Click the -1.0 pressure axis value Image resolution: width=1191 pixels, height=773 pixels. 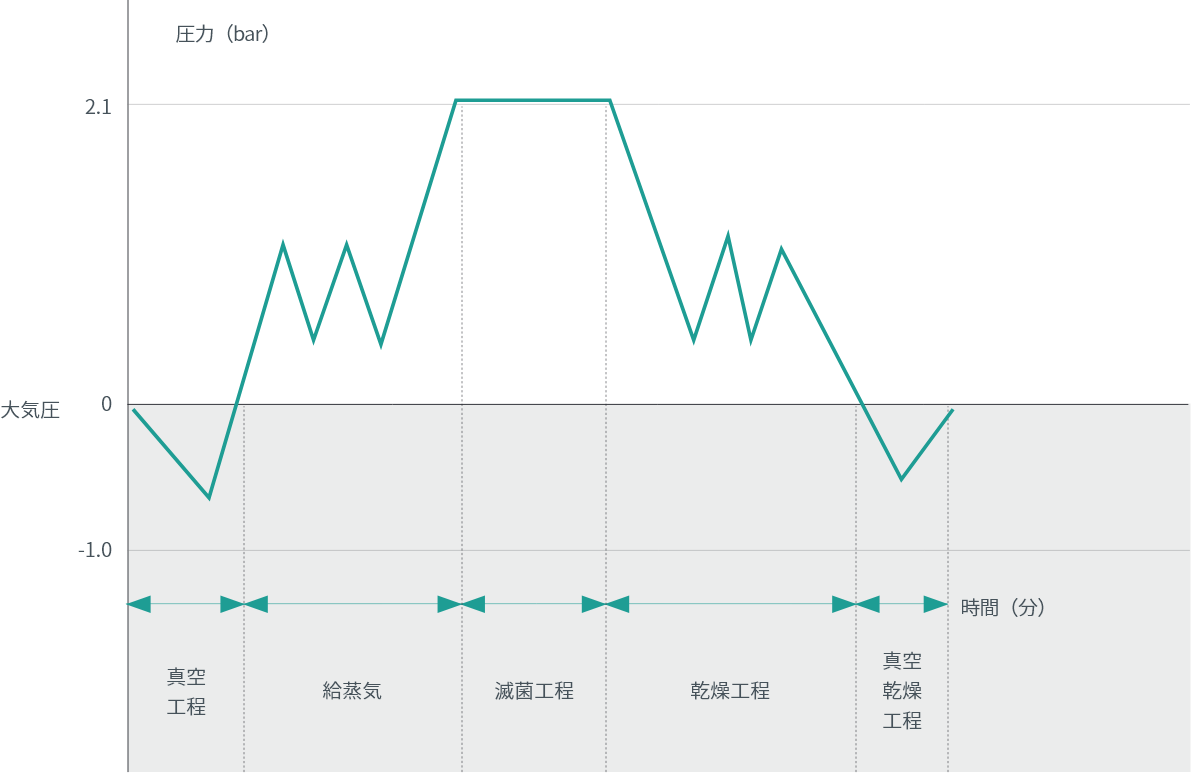[94, 551]
